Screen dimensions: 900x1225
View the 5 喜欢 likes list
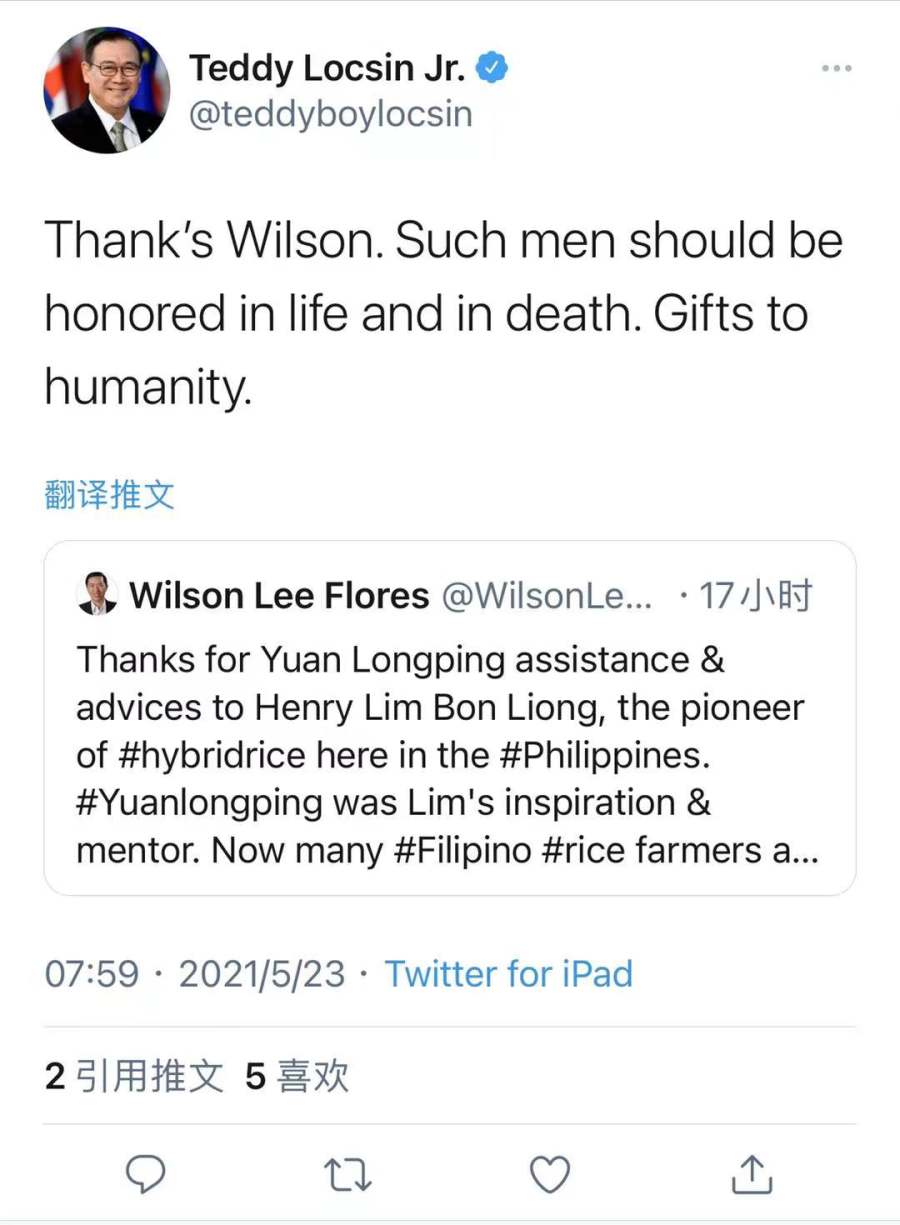[x=297, y=1076]
